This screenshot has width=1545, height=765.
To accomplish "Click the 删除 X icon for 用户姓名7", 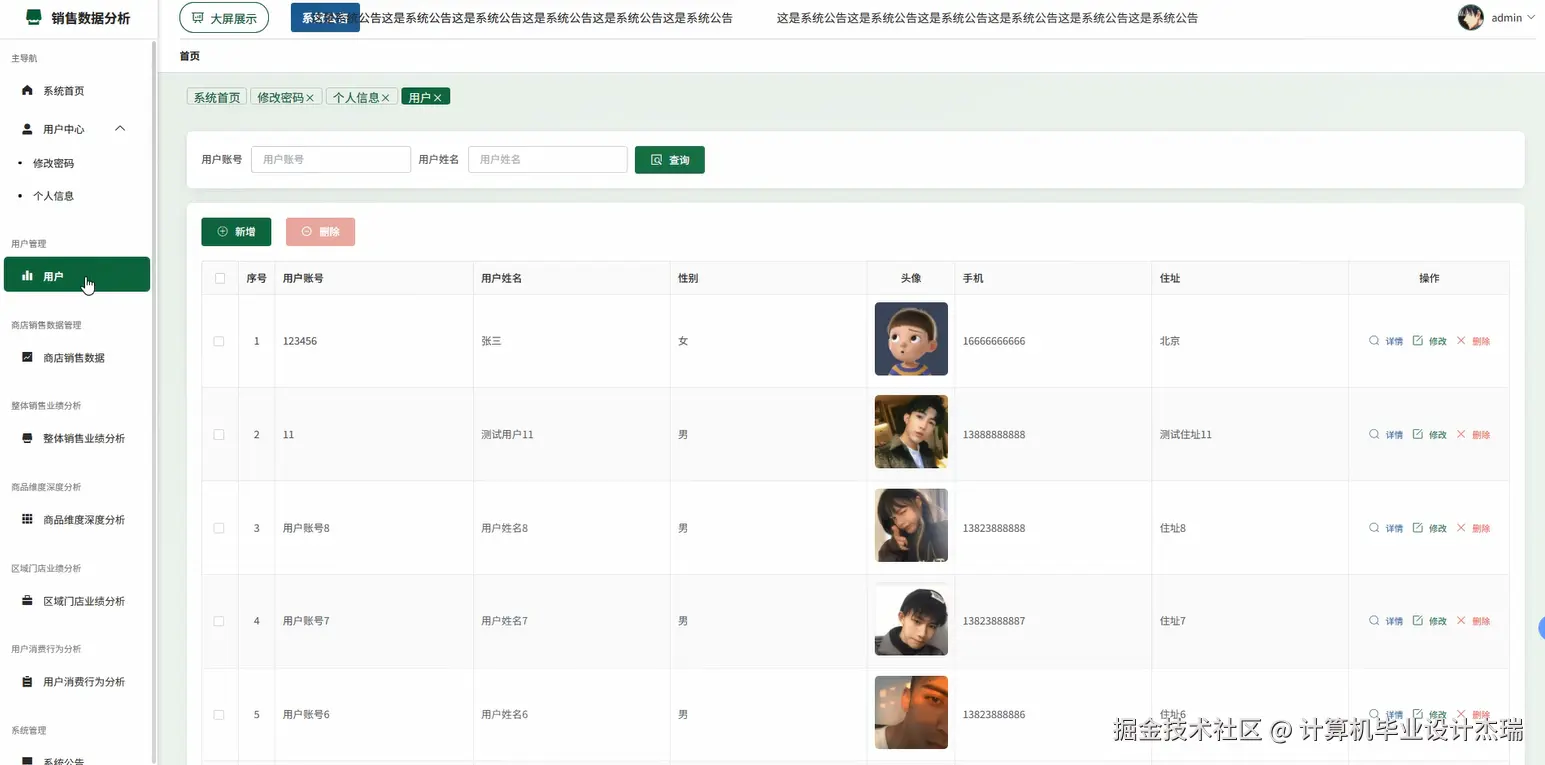I will (1460, 621).
